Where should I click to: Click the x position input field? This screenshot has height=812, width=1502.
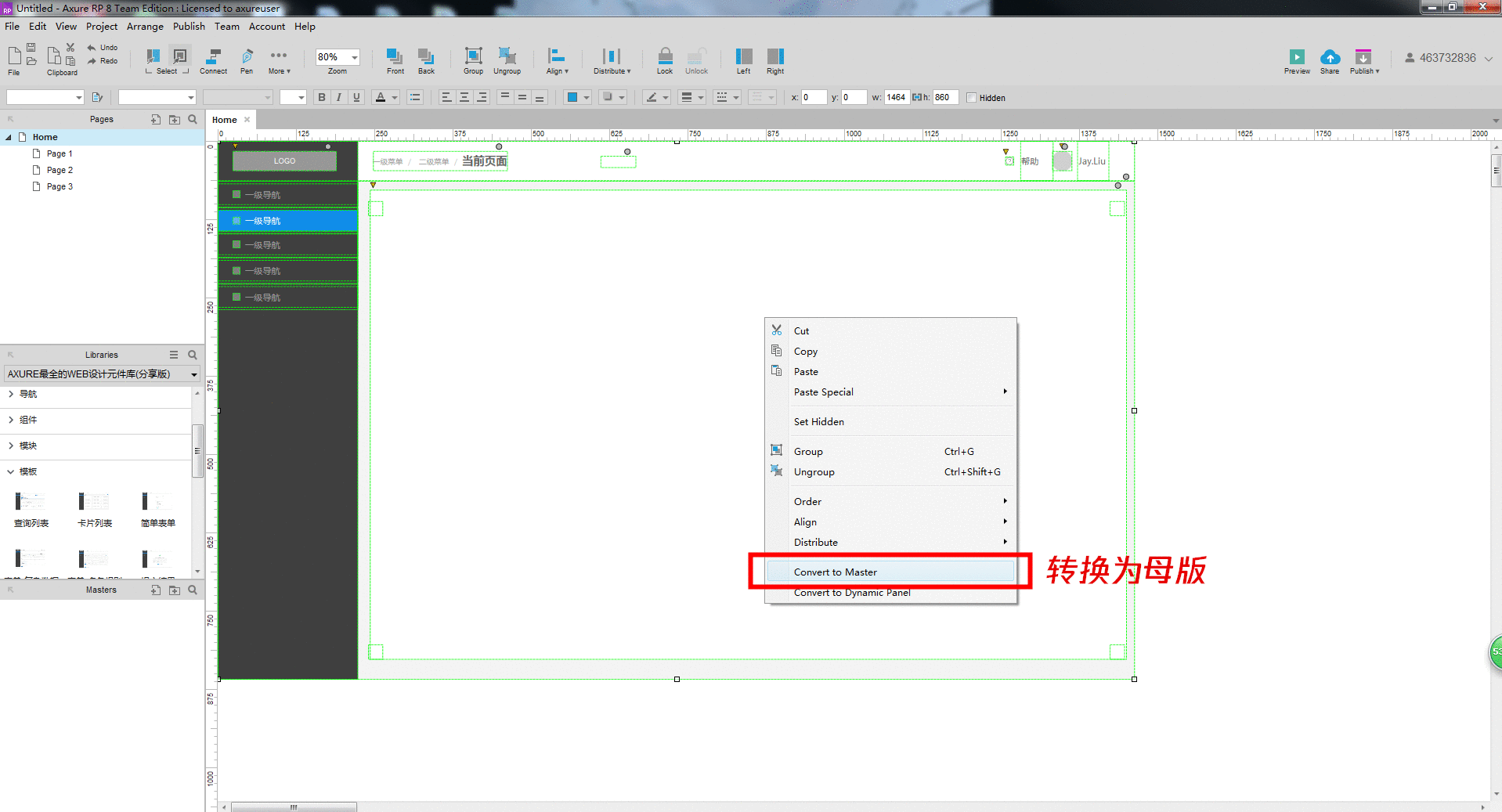(x=814, y=98)
